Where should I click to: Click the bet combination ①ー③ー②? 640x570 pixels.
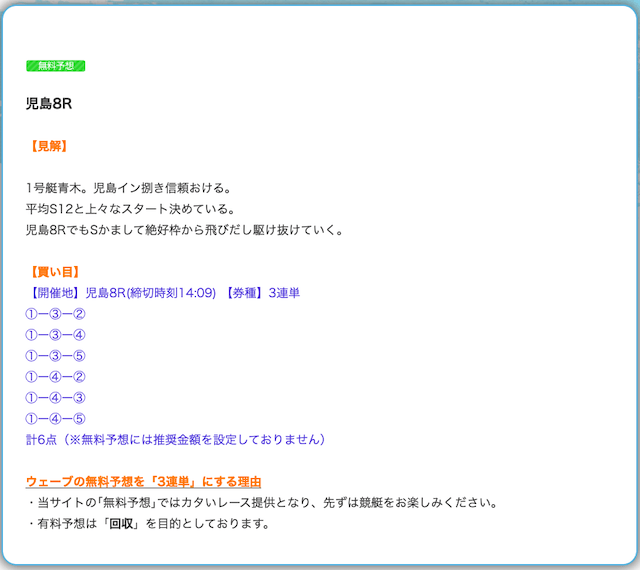[56, 314]
